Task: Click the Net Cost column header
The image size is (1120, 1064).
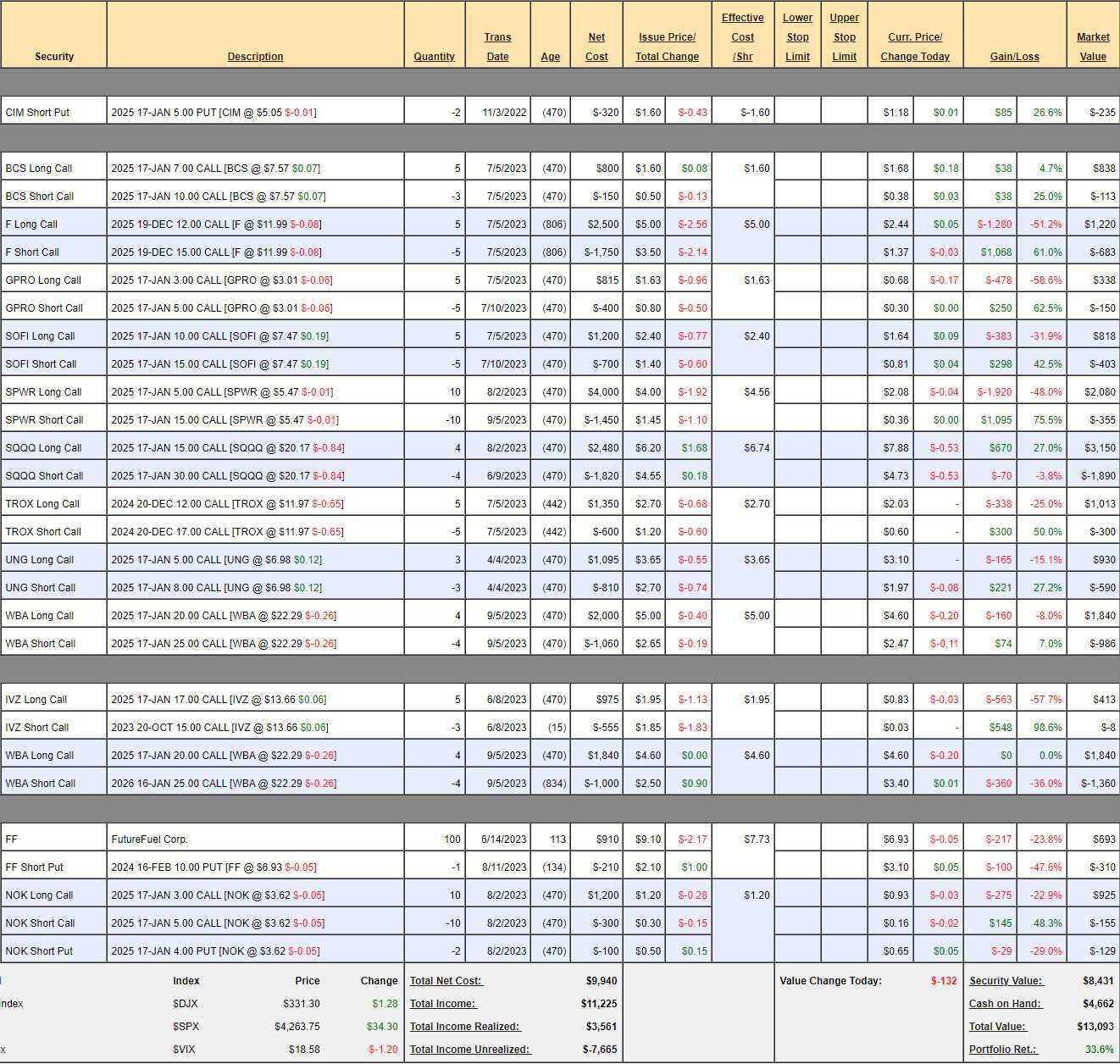Action: click(596, 47)
